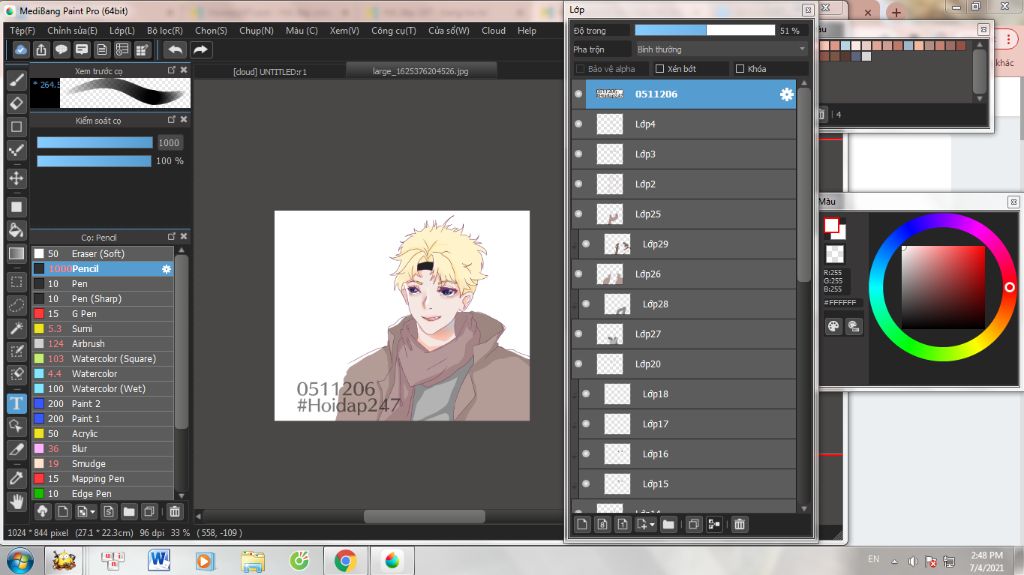Duplicate layer icon in layer panel
Screen dimensions: 1024x575
(694, 524)
